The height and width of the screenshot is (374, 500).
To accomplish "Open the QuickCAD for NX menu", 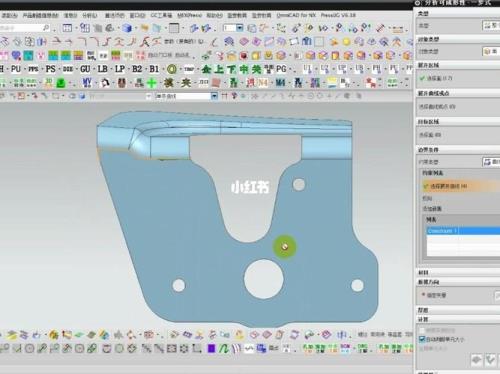I will click(296, 15).
